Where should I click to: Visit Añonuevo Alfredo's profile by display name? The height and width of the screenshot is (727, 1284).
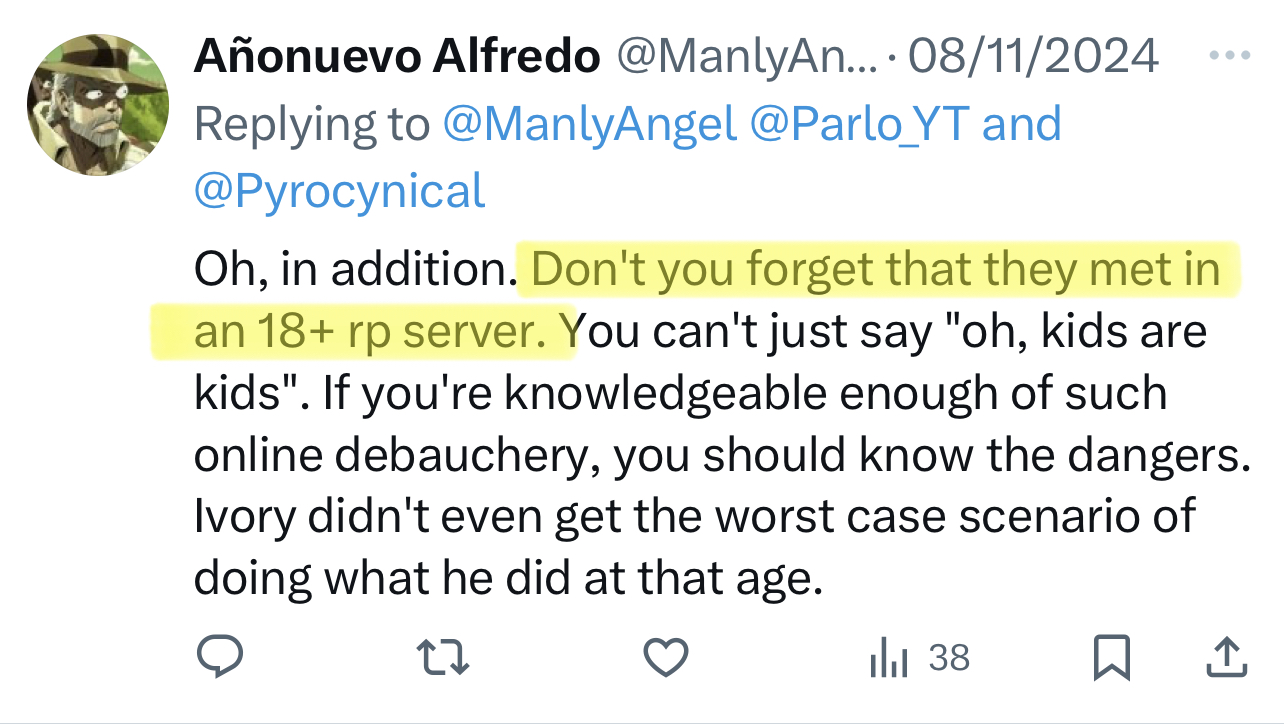tap(397, 57)
